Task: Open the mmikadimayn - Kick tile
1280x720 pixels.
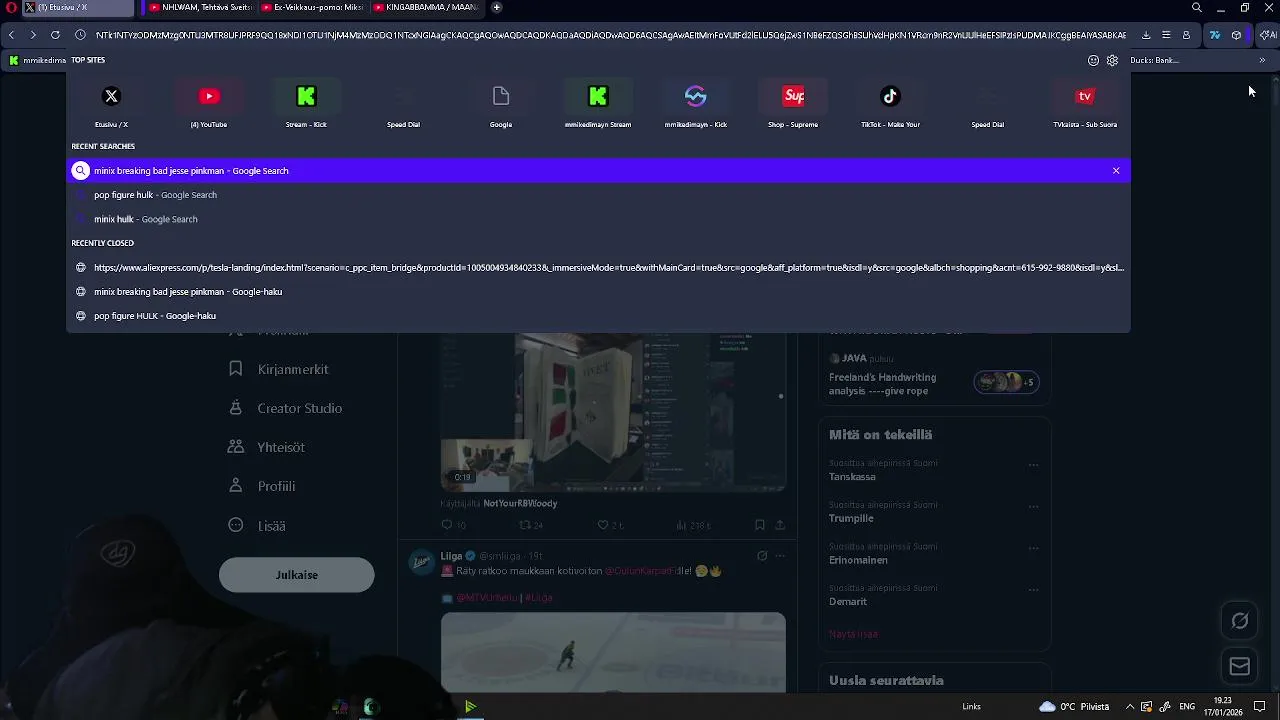Action: pyautogui.click(x=696, y=105)
